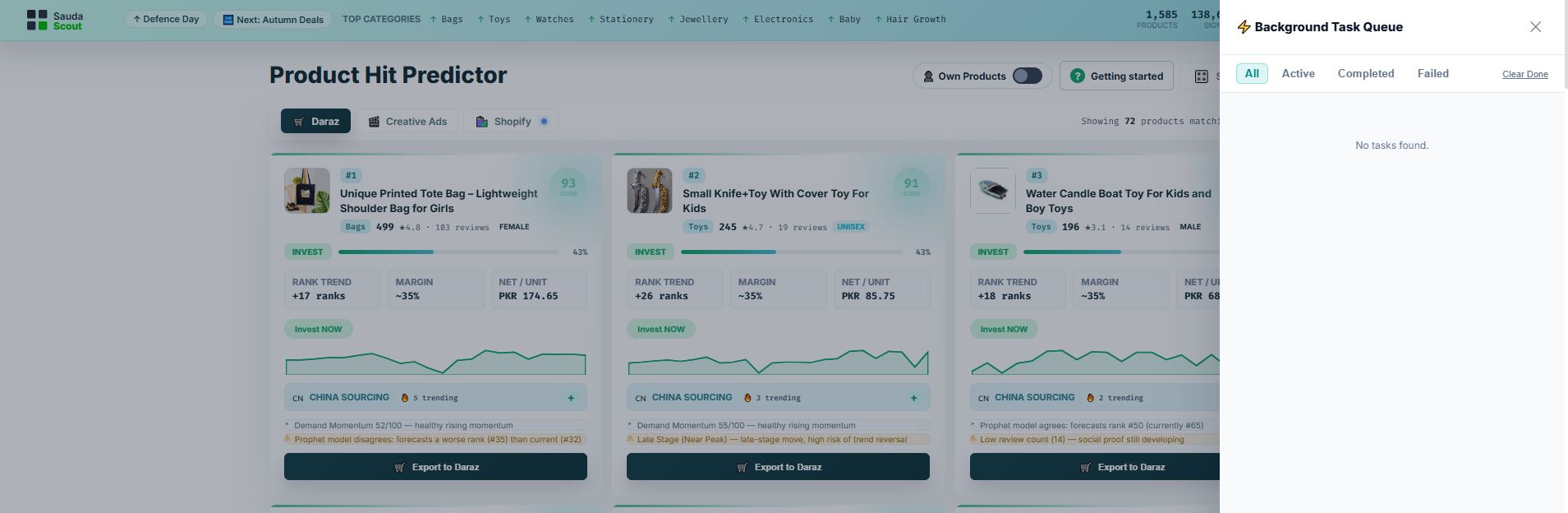Image resolution: width=1568 pixels, height=513 pixels.
Task: Click the Sauda Scout logo icon
Action: click(37, 20)
